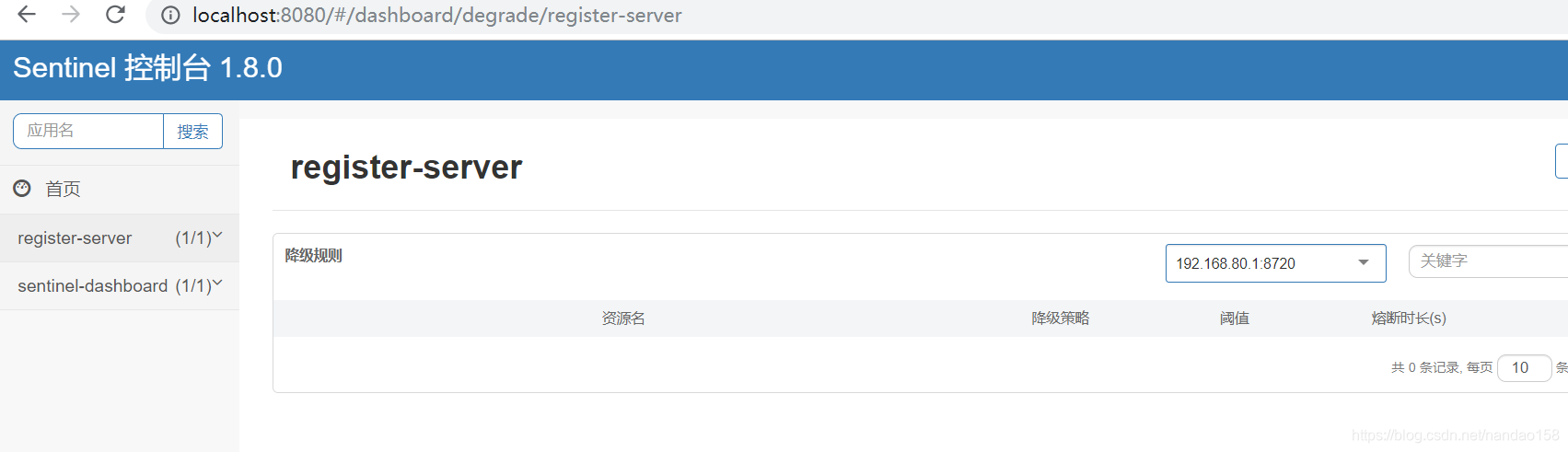This screenshot has width=1568, height=452.
Task: Click the 关键字 keyword filter field
Action: coord(1488,261)
